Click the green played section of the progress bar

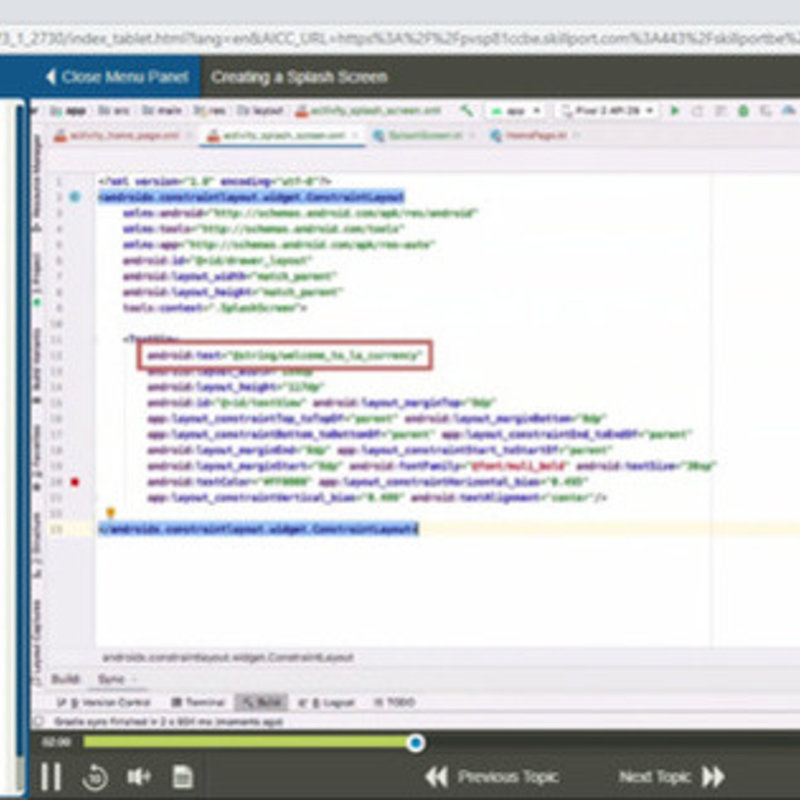(247, 742)
